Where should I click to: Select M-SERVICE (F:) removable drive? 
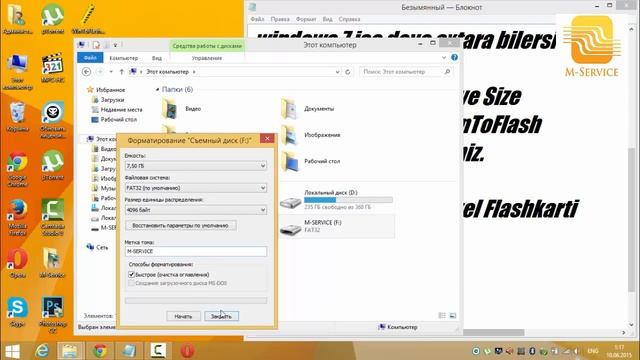337,226
